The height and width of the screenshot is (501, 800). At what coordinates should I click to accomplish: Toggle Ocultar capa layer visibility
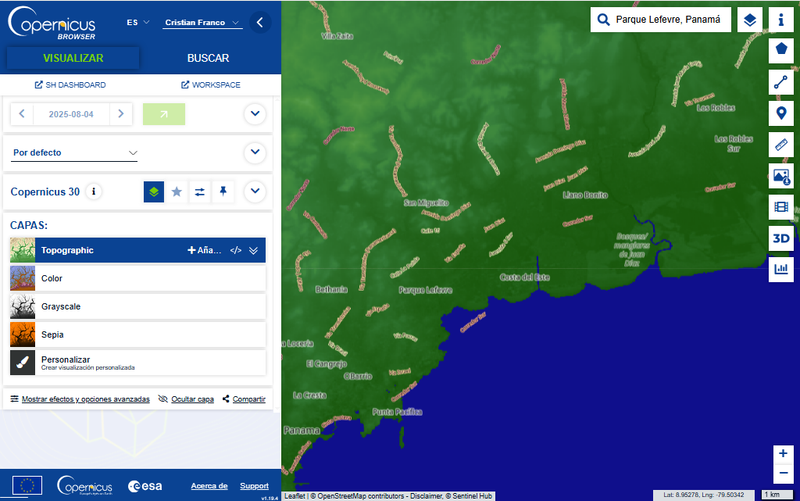[186, 399]
